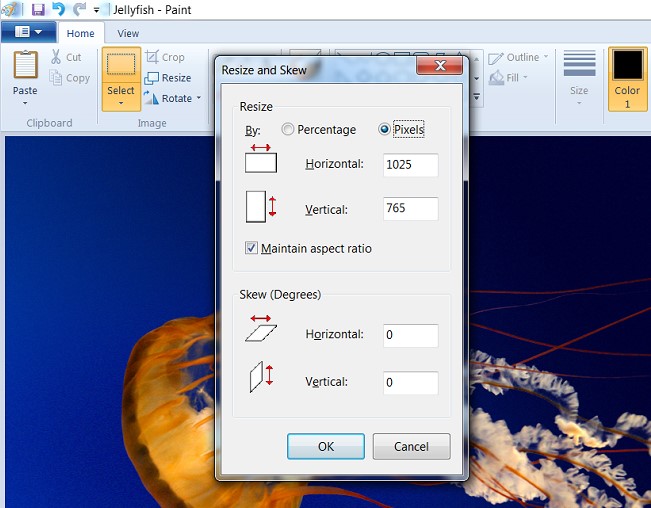Click Copy in Clipboard group
This screenshot has width=651, height=508.
69,78
